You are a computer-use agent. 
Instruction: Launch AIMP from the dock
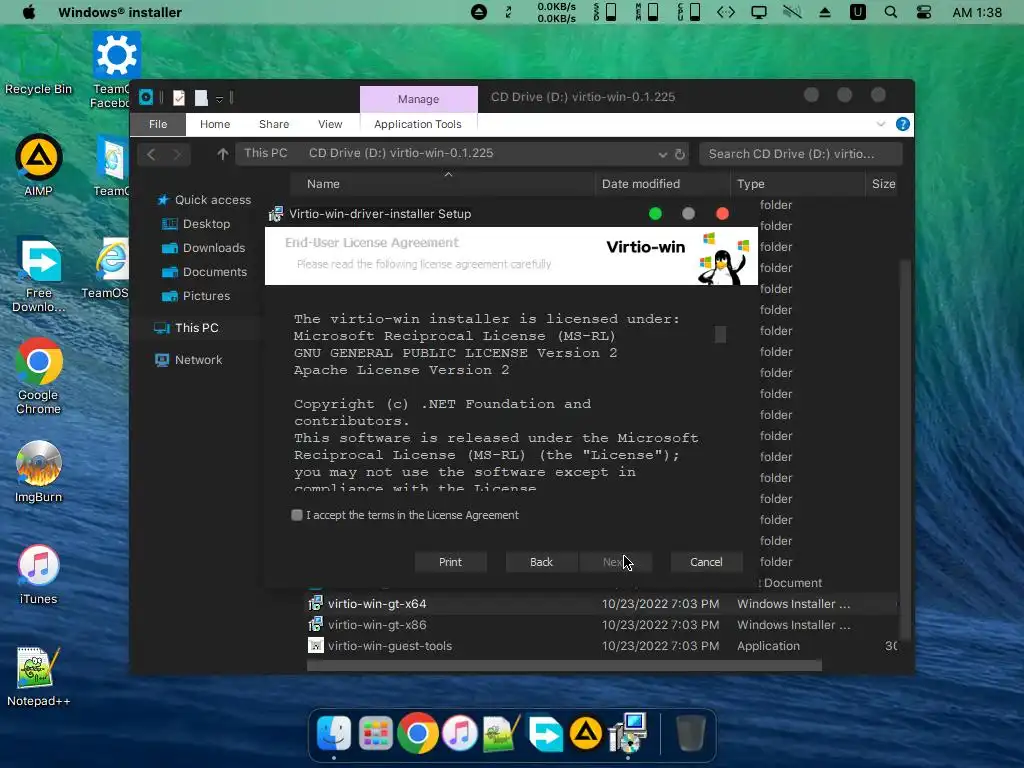586,733
